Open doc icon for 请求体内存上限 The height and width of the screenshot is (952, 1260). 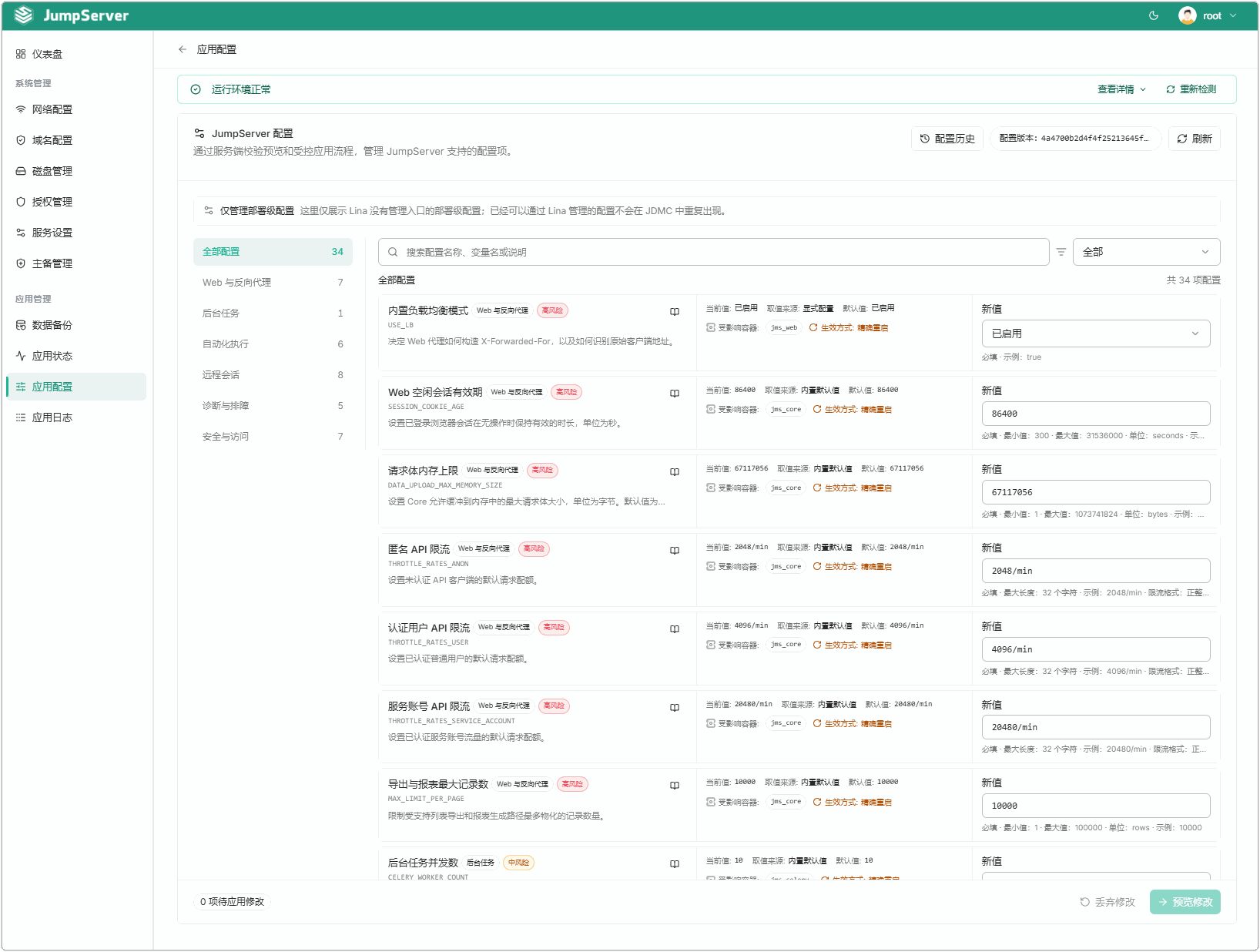pyautogui.click(x=675, y=472)
